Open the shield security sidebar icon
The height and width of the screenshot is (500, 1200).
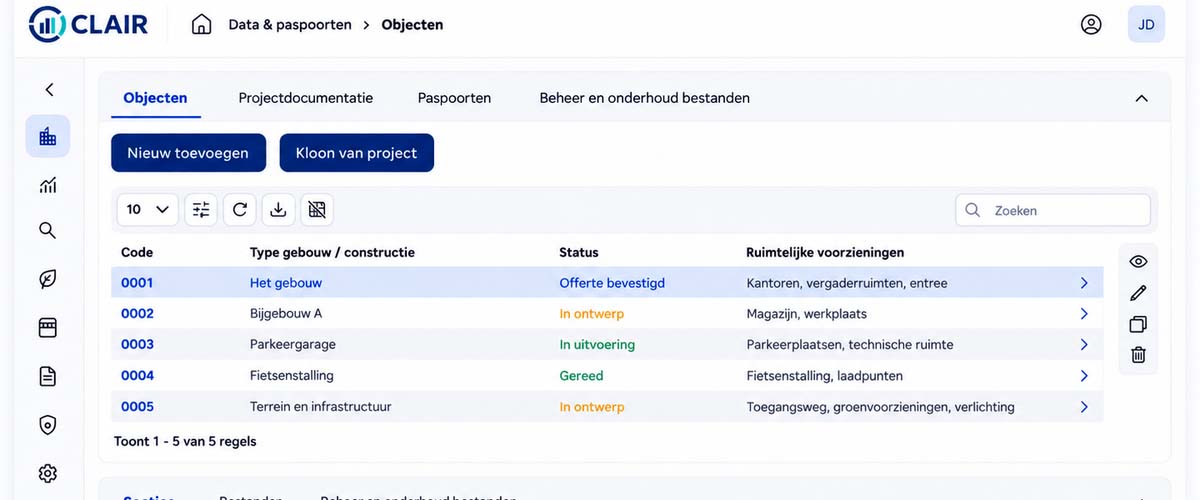click(48, 425)
